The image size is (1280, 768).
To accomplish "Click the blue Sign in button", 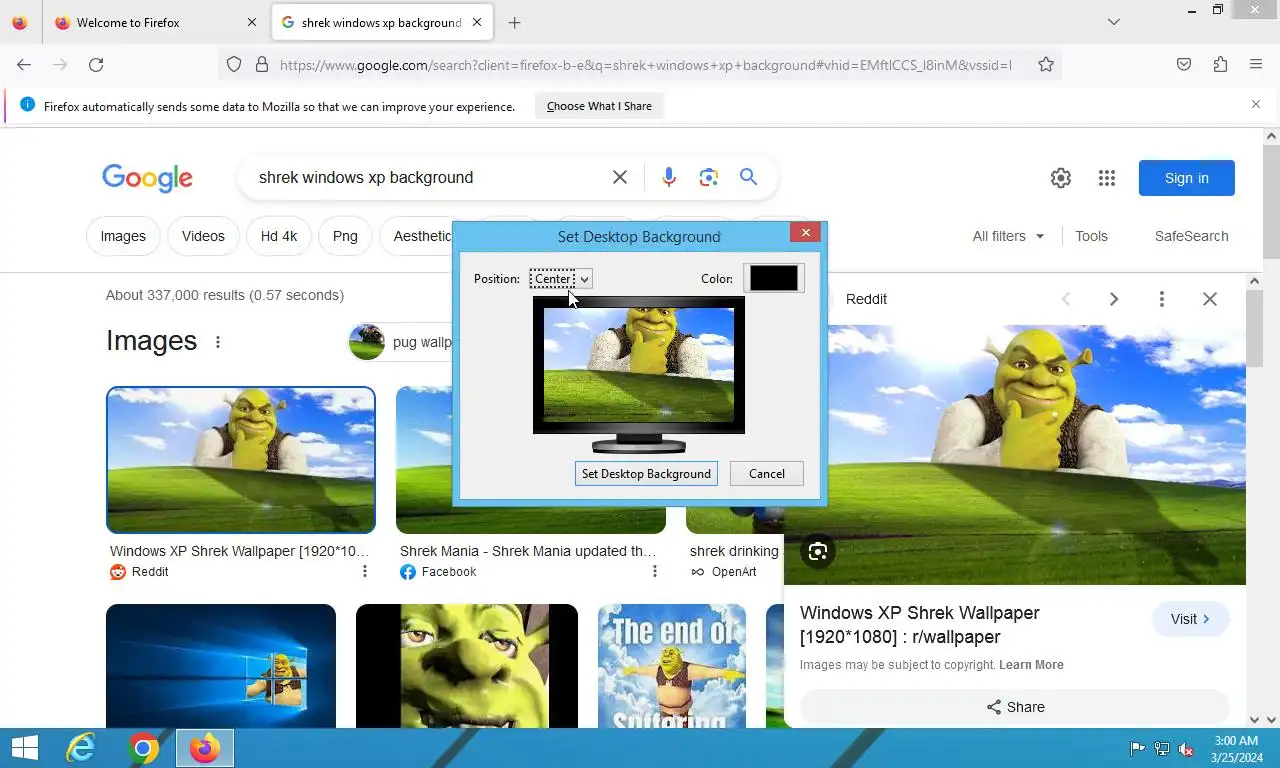I will tap(1186, 178).
